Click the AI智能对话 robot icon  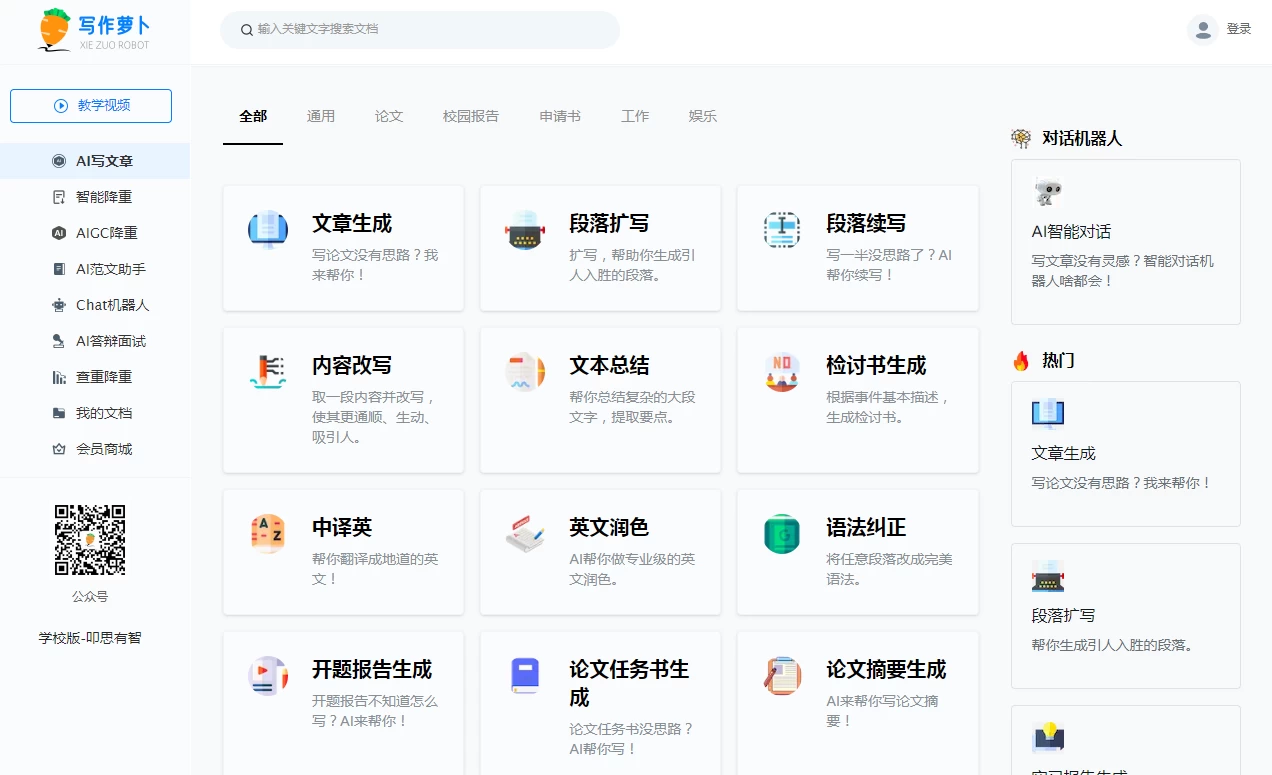(x=1048, y=193)
